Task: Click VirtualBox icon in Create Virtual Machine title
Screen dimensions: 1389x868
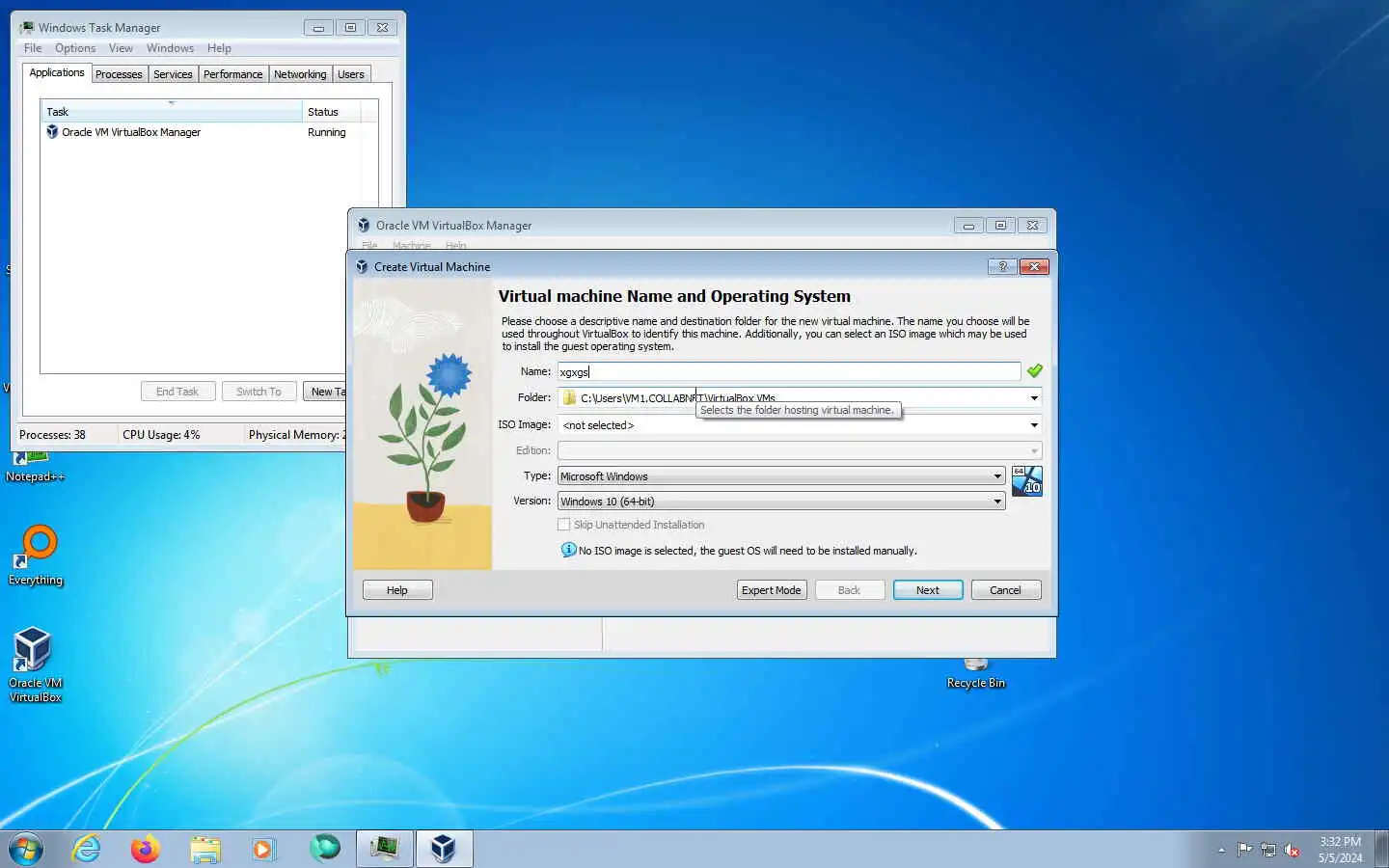Action: coord(362,267)
